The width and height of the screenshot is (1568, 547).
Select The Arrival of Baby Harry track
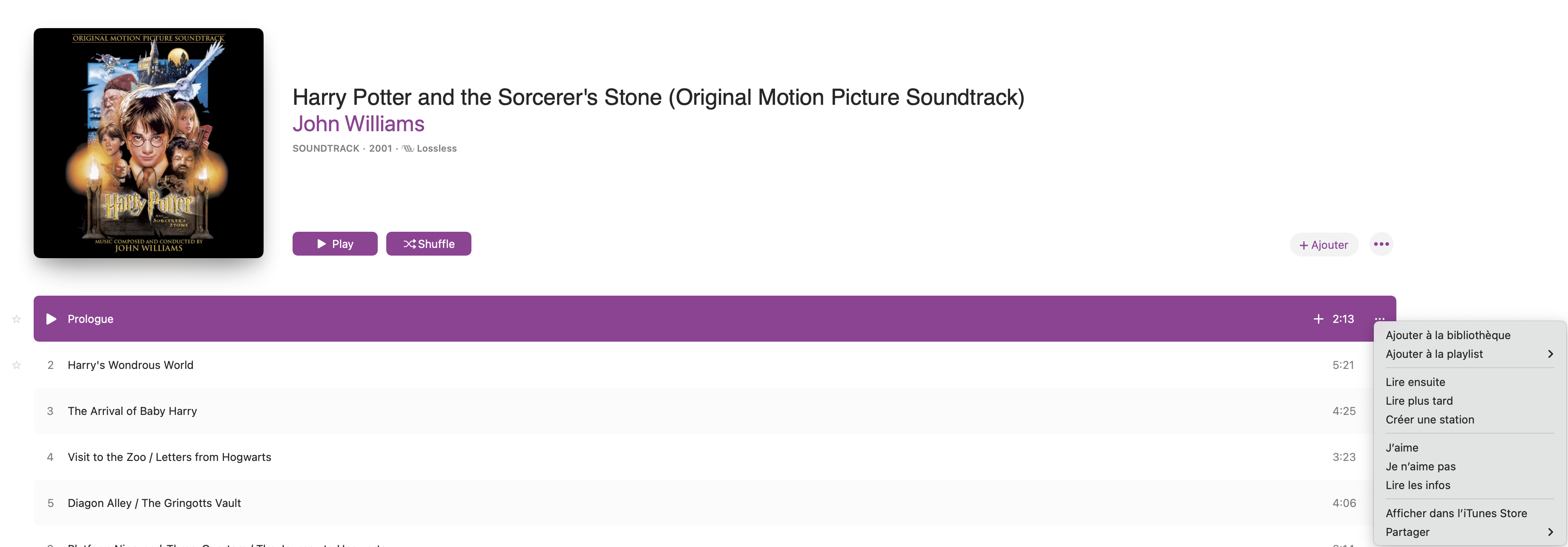tap(132, 411)
